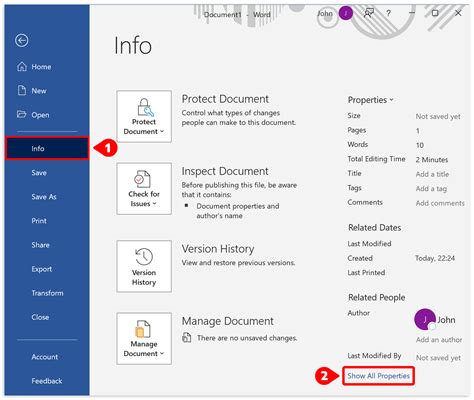This screenshot has width=474, height=400.
Task: Click the purple account avatar in title bar
Action: [346, 13]
